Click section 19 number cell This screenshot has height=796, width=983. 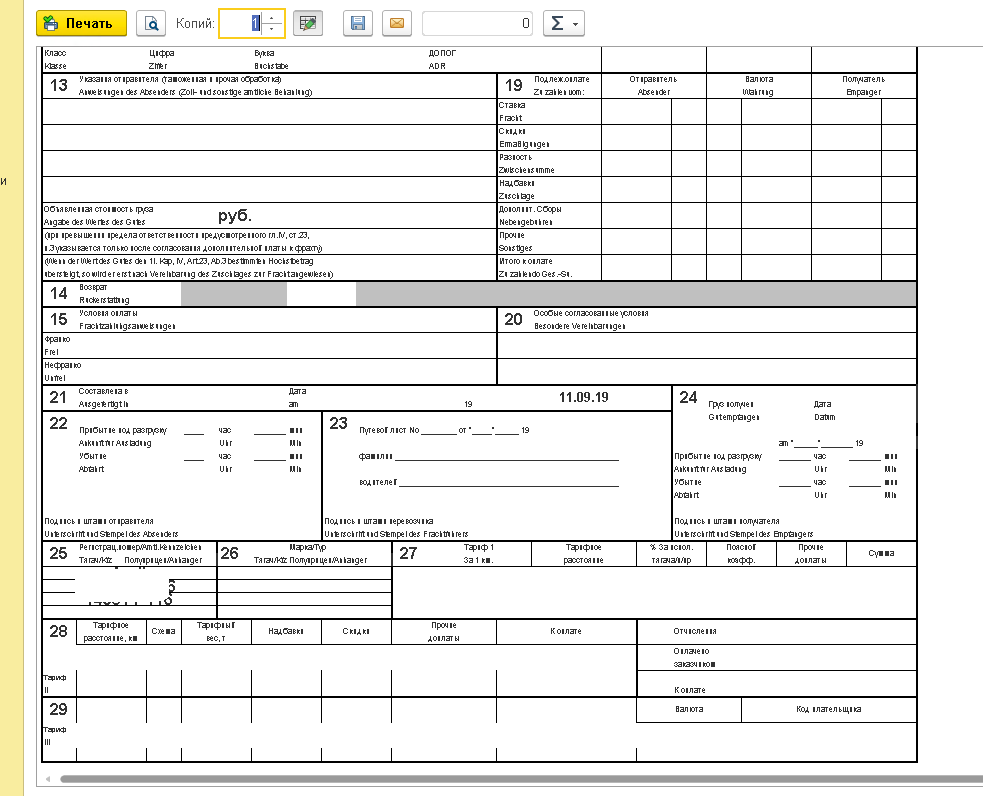point(514,85)
